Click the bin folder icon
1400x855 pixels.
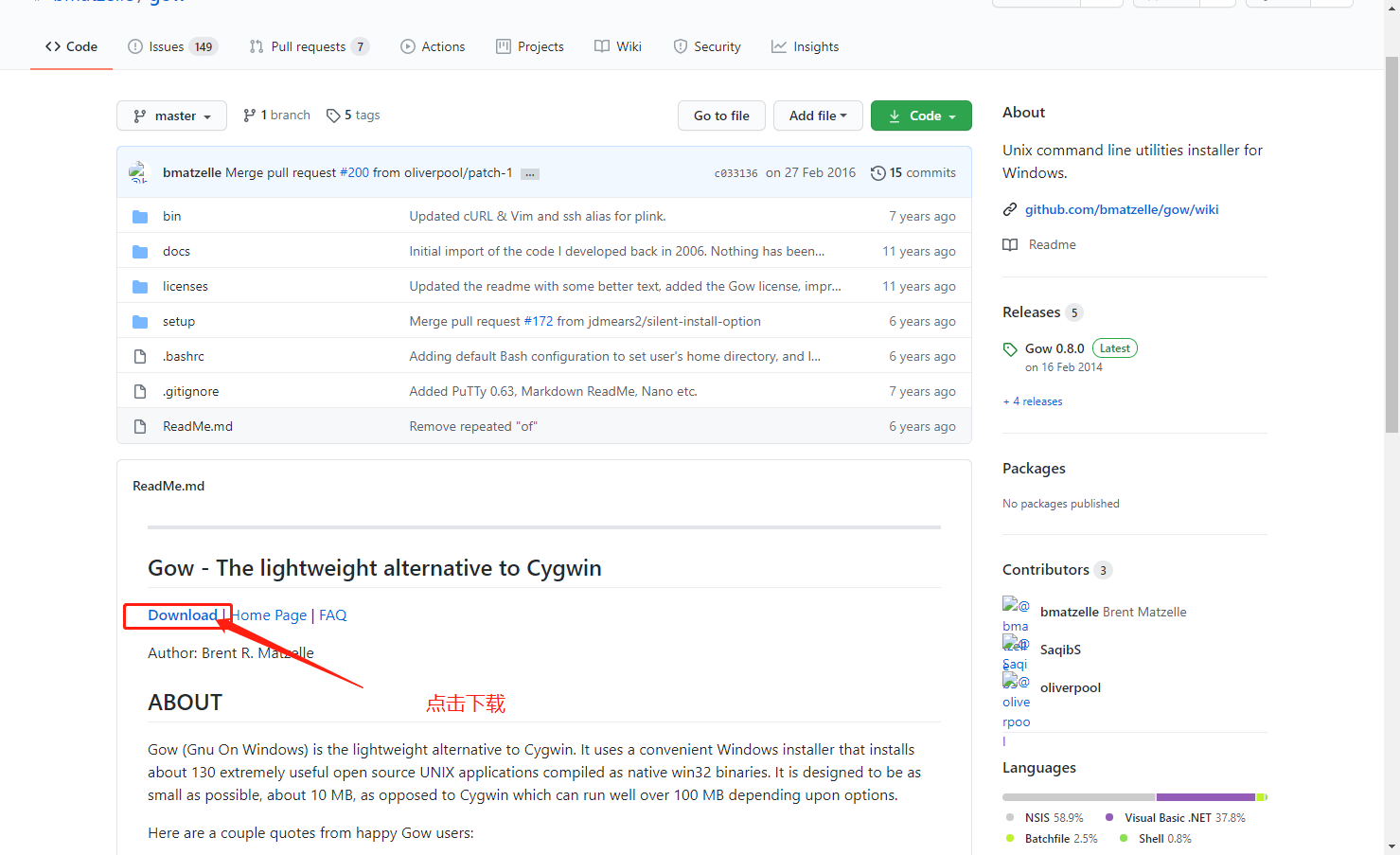click(140, 217)
